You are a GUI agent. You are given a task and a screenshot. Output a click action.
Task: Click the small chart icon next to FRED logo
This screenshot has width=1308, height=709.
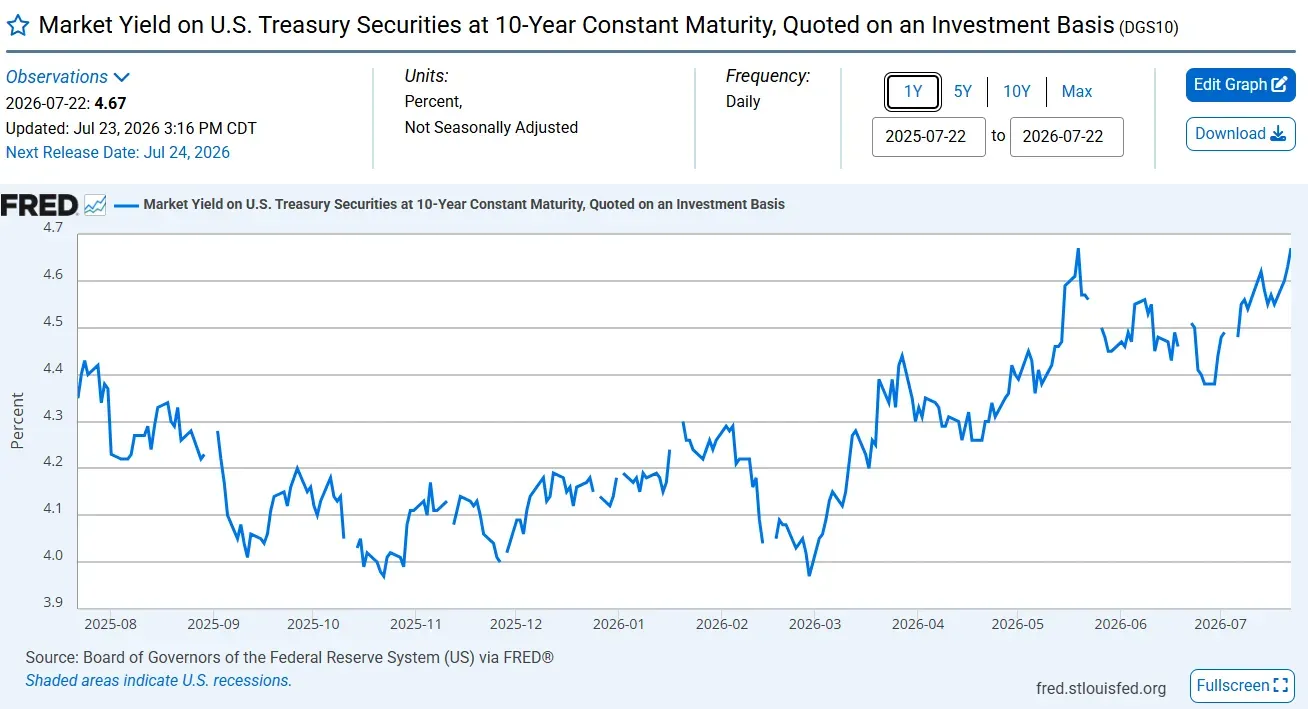(95, 205)
